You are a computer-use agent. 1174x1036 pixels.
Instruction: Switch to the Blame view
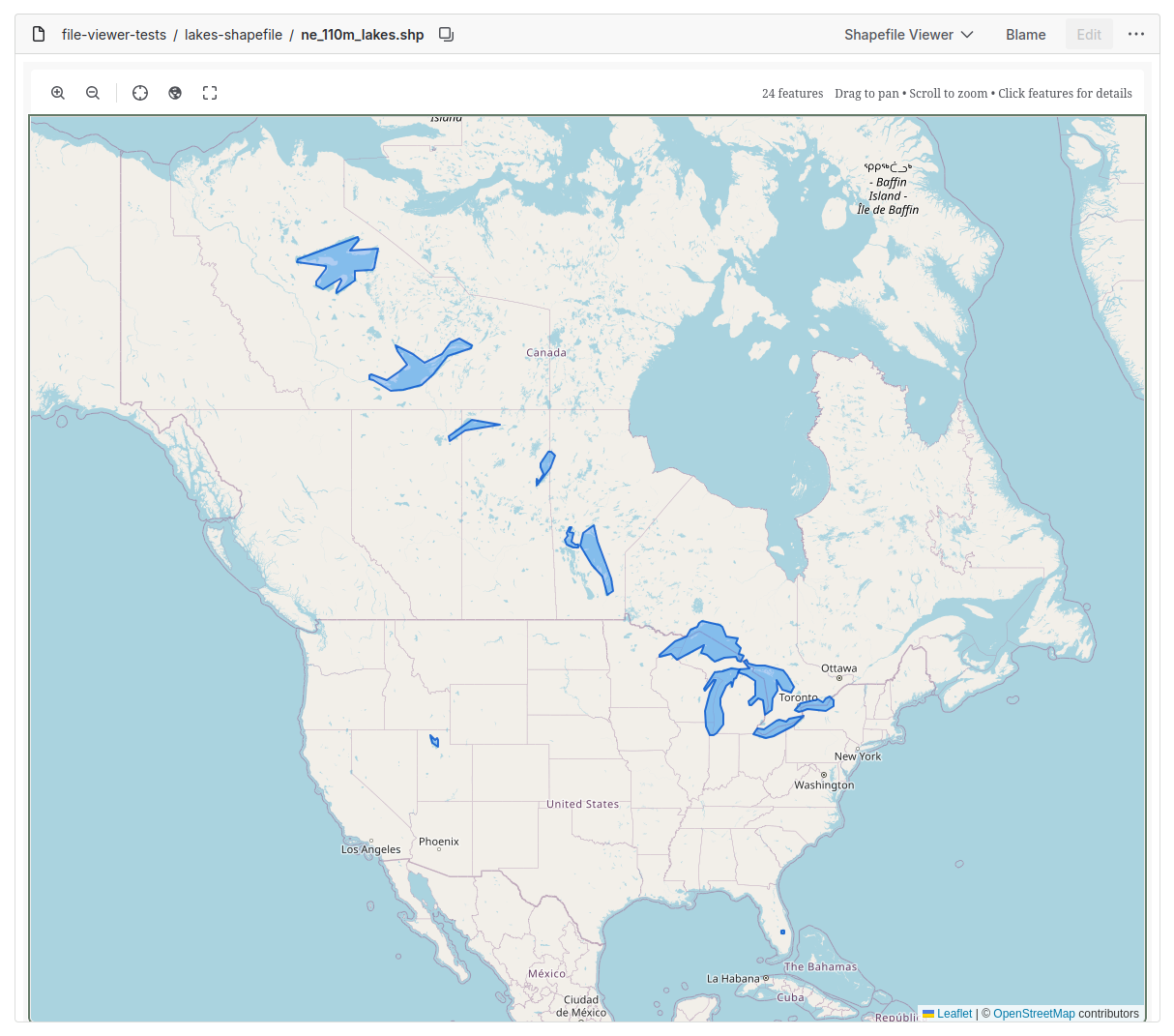click(1025, 33)
